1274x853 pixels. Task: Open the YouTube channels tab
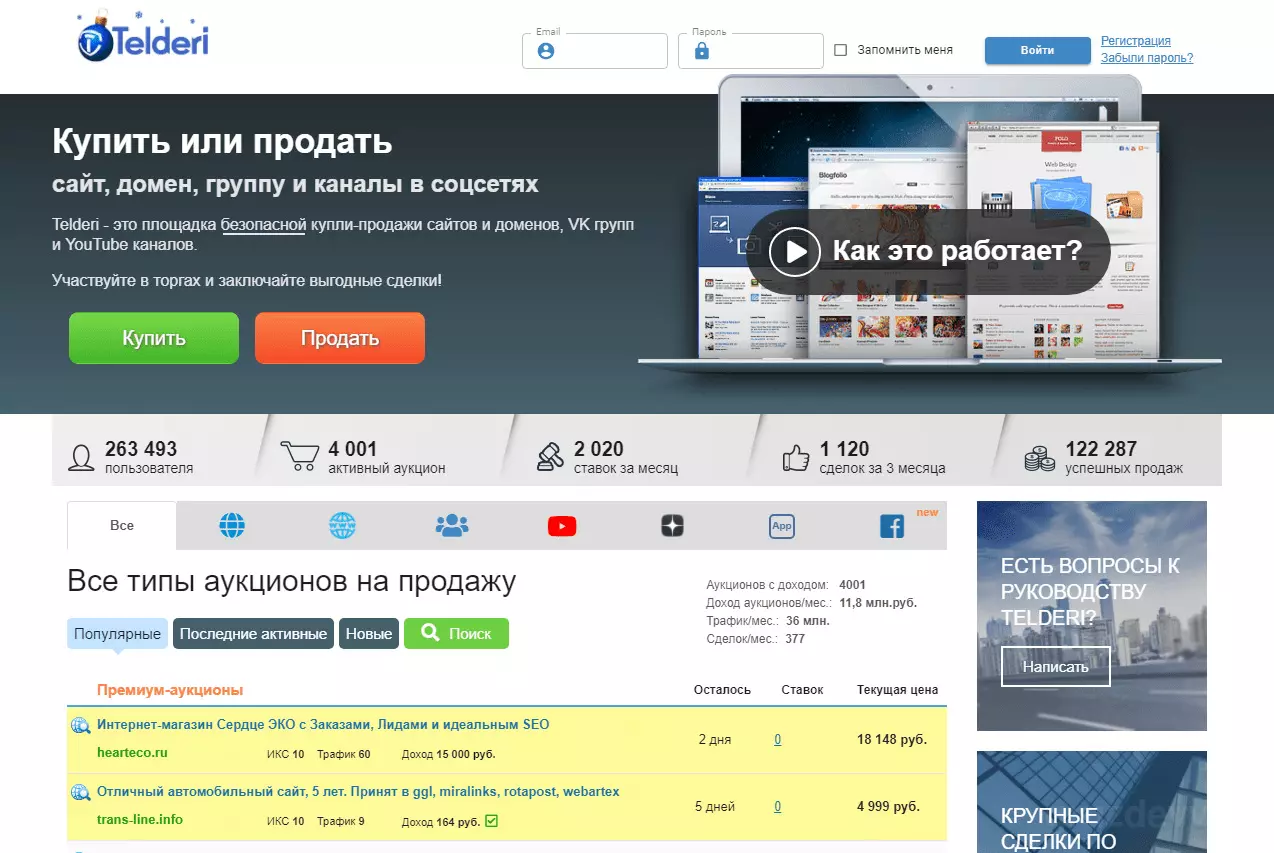pos(562,525)
